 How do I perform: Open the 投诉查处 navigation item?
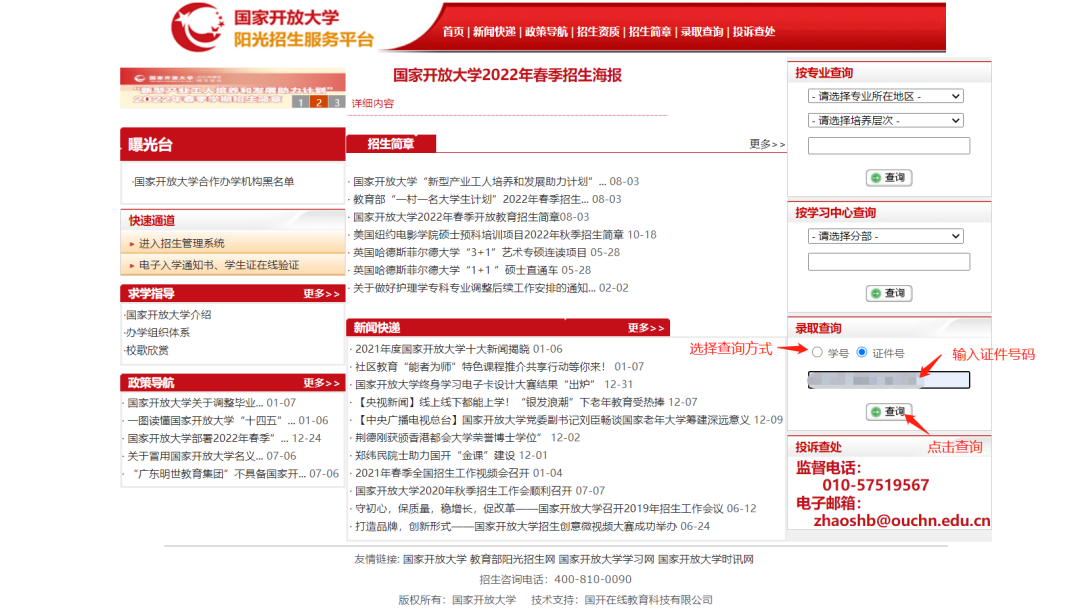(x=754, y=32)
